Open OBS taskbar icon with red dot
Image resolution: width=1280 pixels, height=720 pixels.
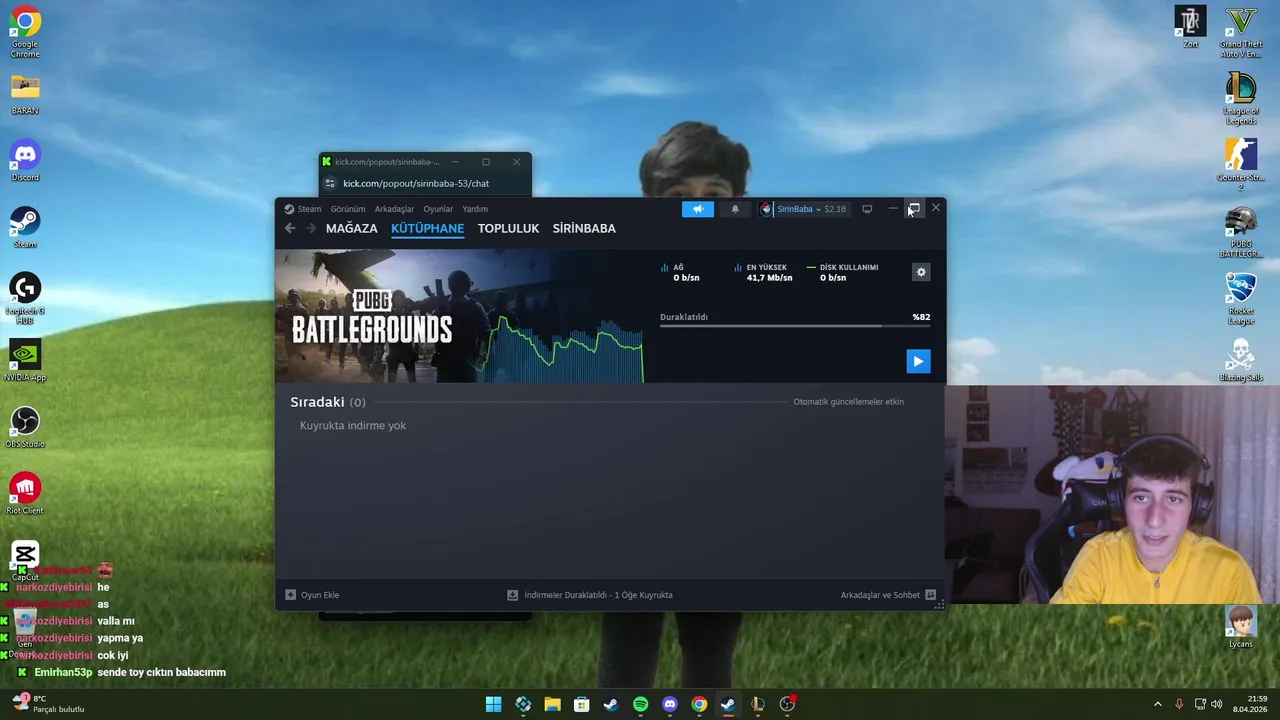pos(787,704)
